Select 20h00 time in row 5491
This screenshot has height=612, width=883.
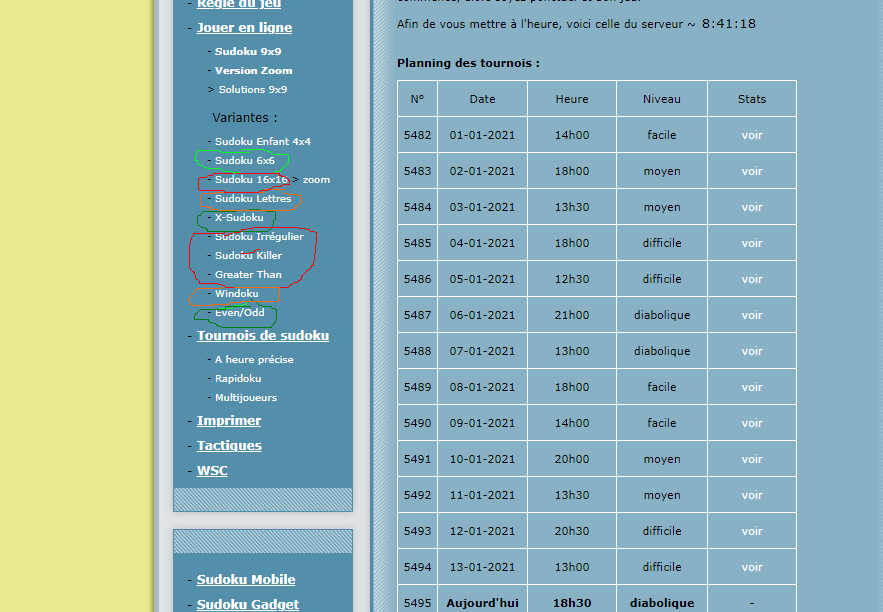572,459
